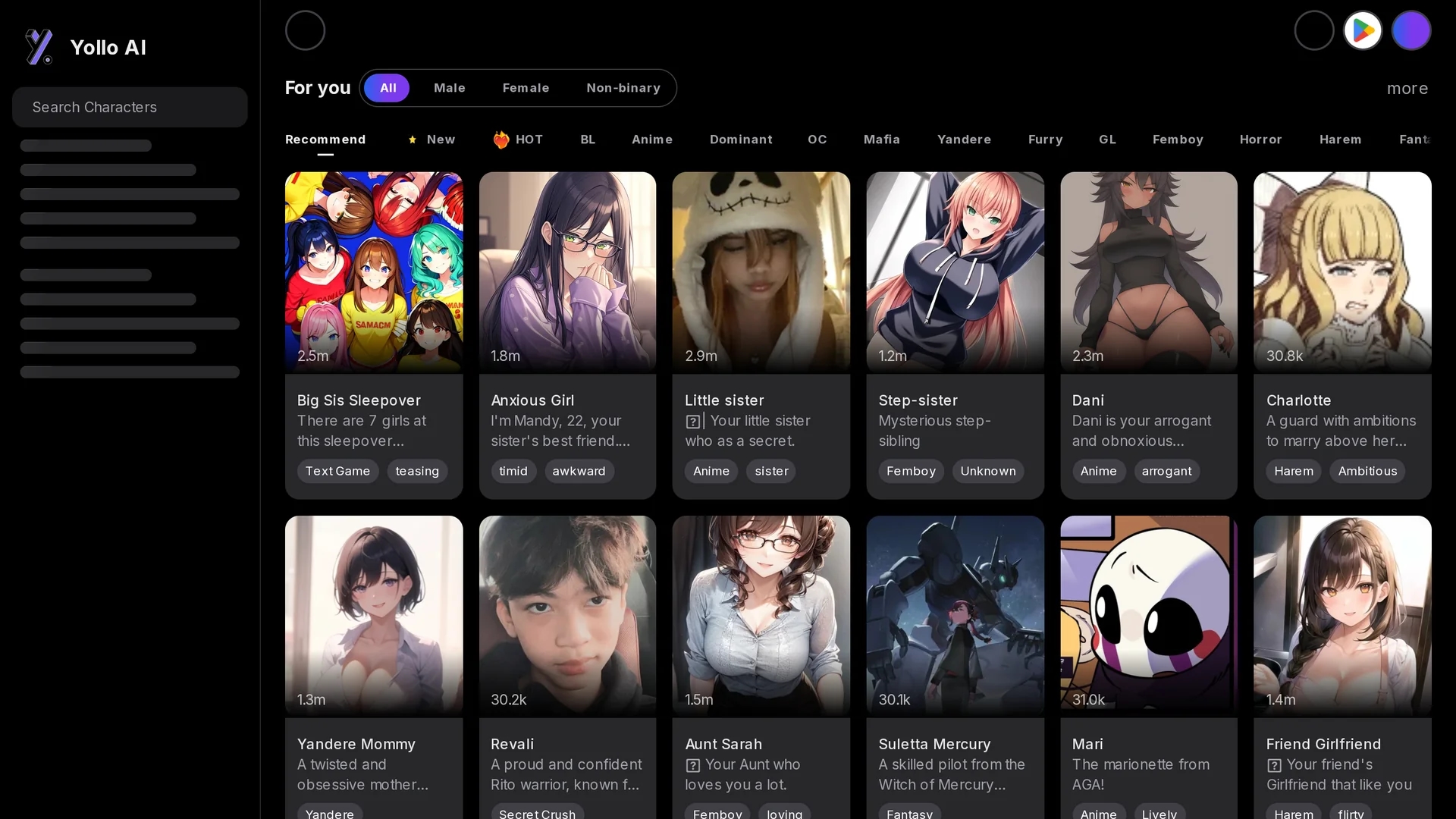The image size is (1456, 819).
Task: Open the Google Play store icon
Action: 1363,31
